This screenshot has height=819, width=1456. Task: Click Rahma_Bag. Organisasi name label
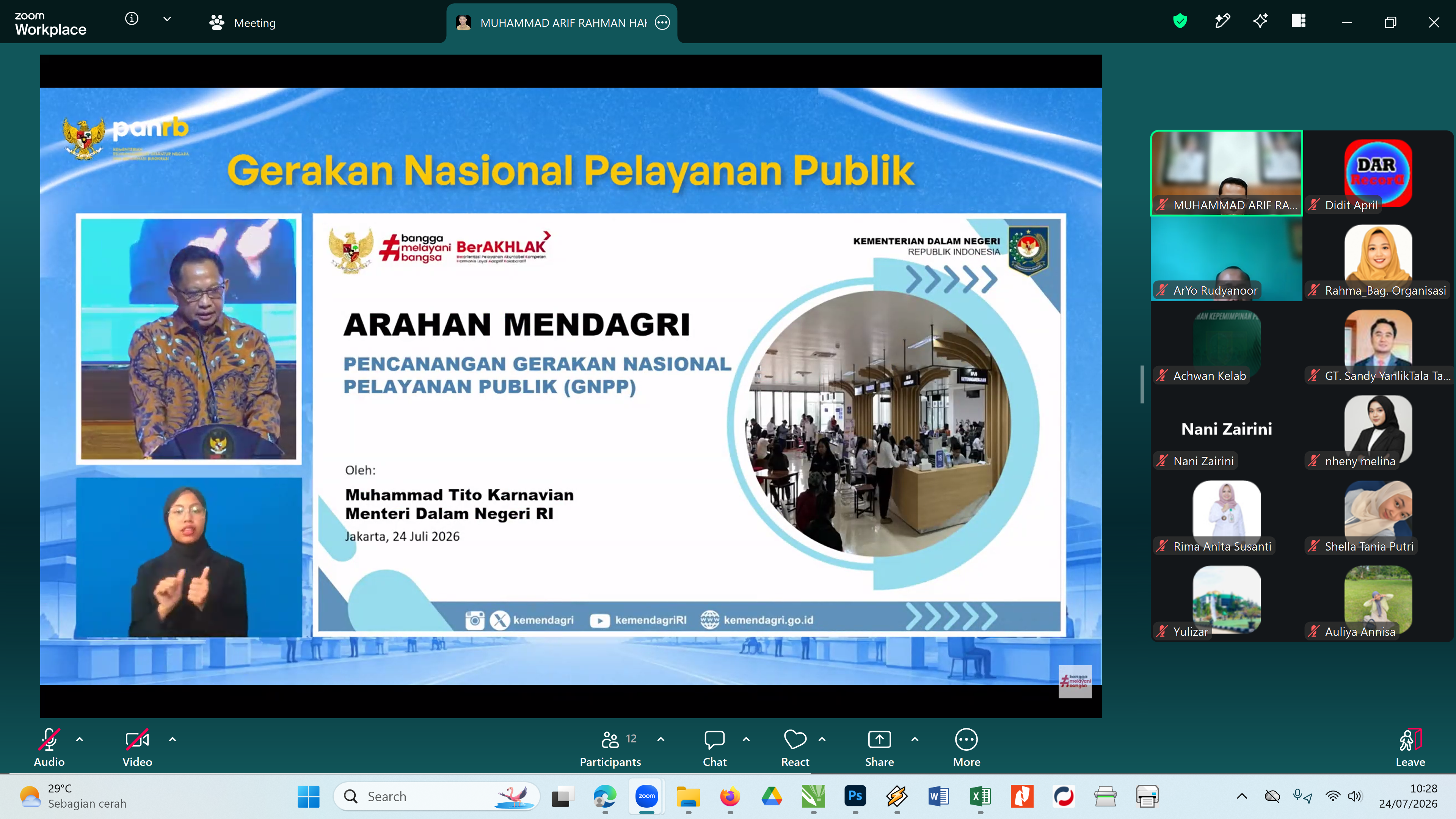tap(1385, 290)
